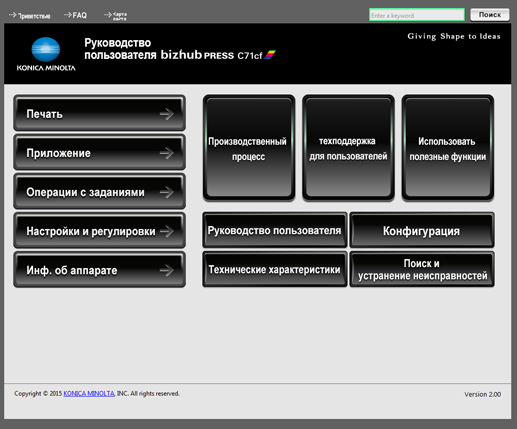The image size is (517, 429).
Task: Open Операции с заданиями section
Action: [99, 191]
